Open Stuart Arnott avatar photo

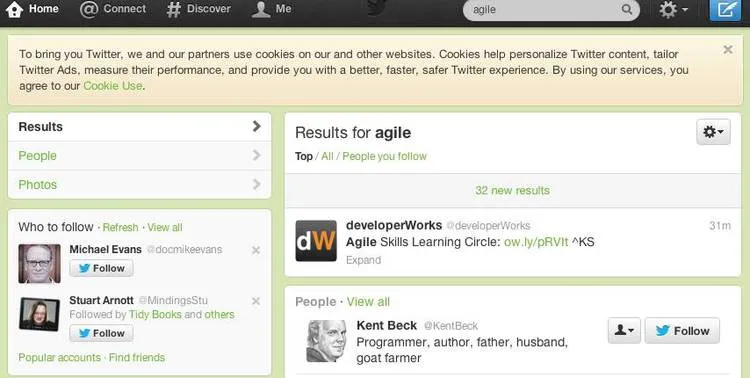pyautogui.click(x=40, y=314)
